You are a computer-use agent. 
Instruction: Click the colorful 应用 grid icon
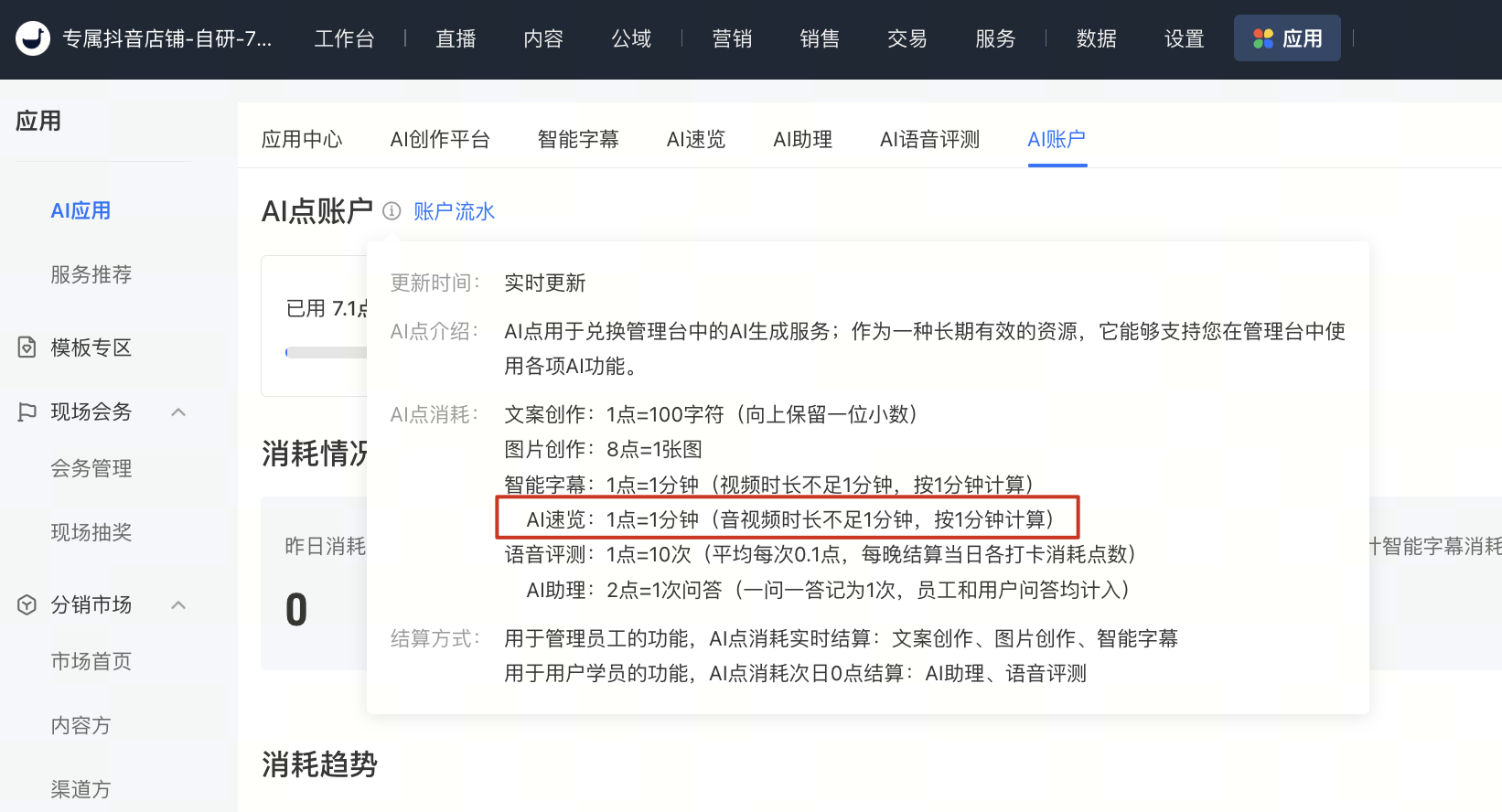pyautogui.click(x=1263, y=38)
